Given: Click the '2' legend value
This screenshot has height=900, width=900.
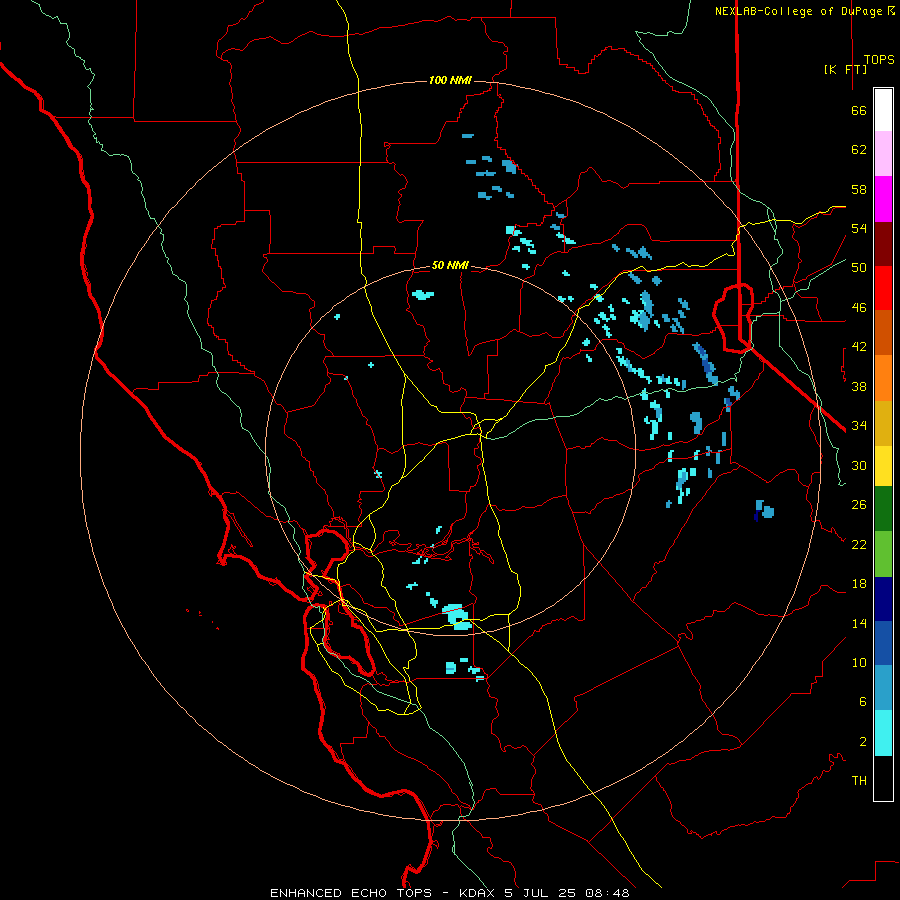Looking at the screenshot, I should (x=863, y=742).
